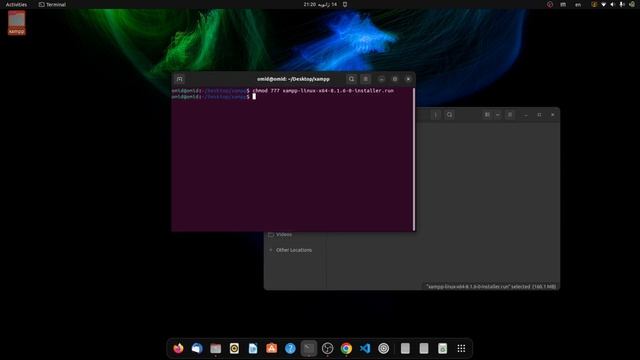Open LibreOffice Writer from the dock
640x360 pixels.
[x=253, y=348]
